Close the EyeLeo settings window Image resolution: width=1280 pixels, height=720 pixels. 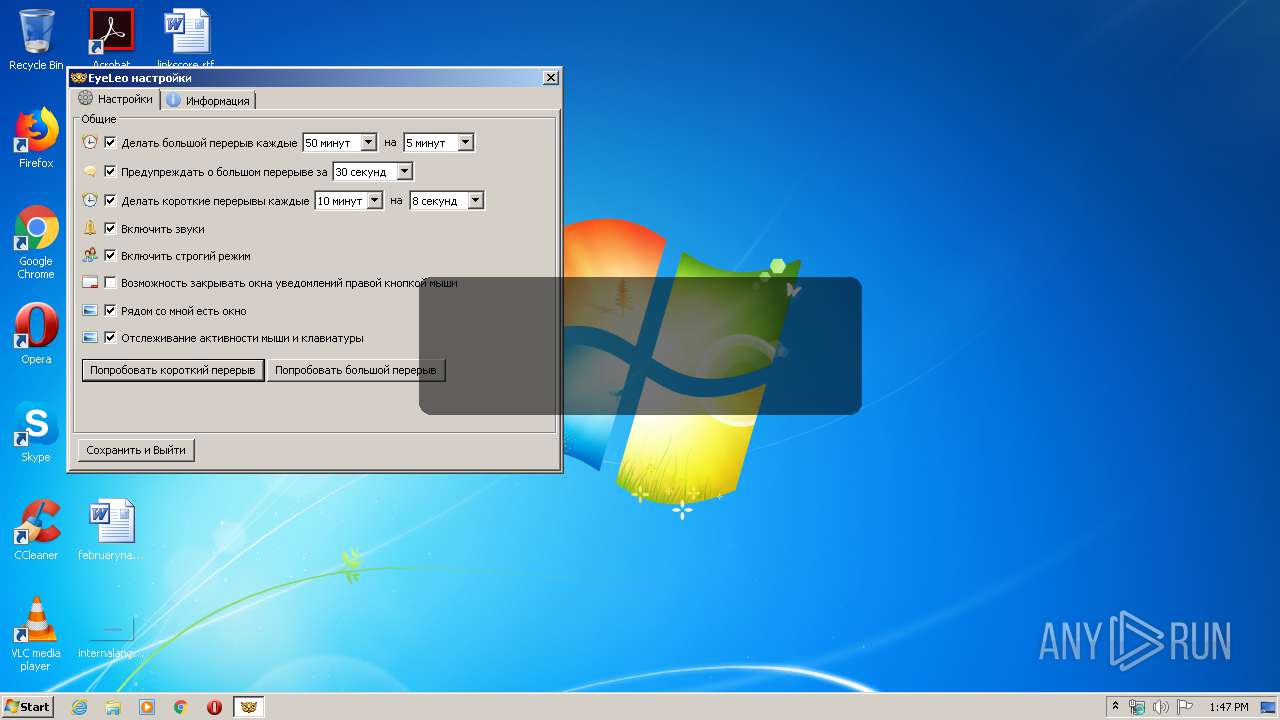click(x=550, y=78)
